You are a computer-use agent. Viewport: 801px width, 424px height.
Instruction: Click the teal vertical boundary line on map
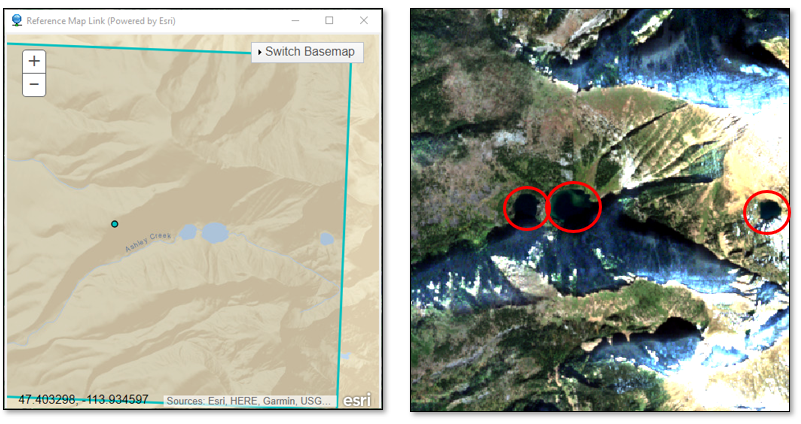(x=346, y=230)
